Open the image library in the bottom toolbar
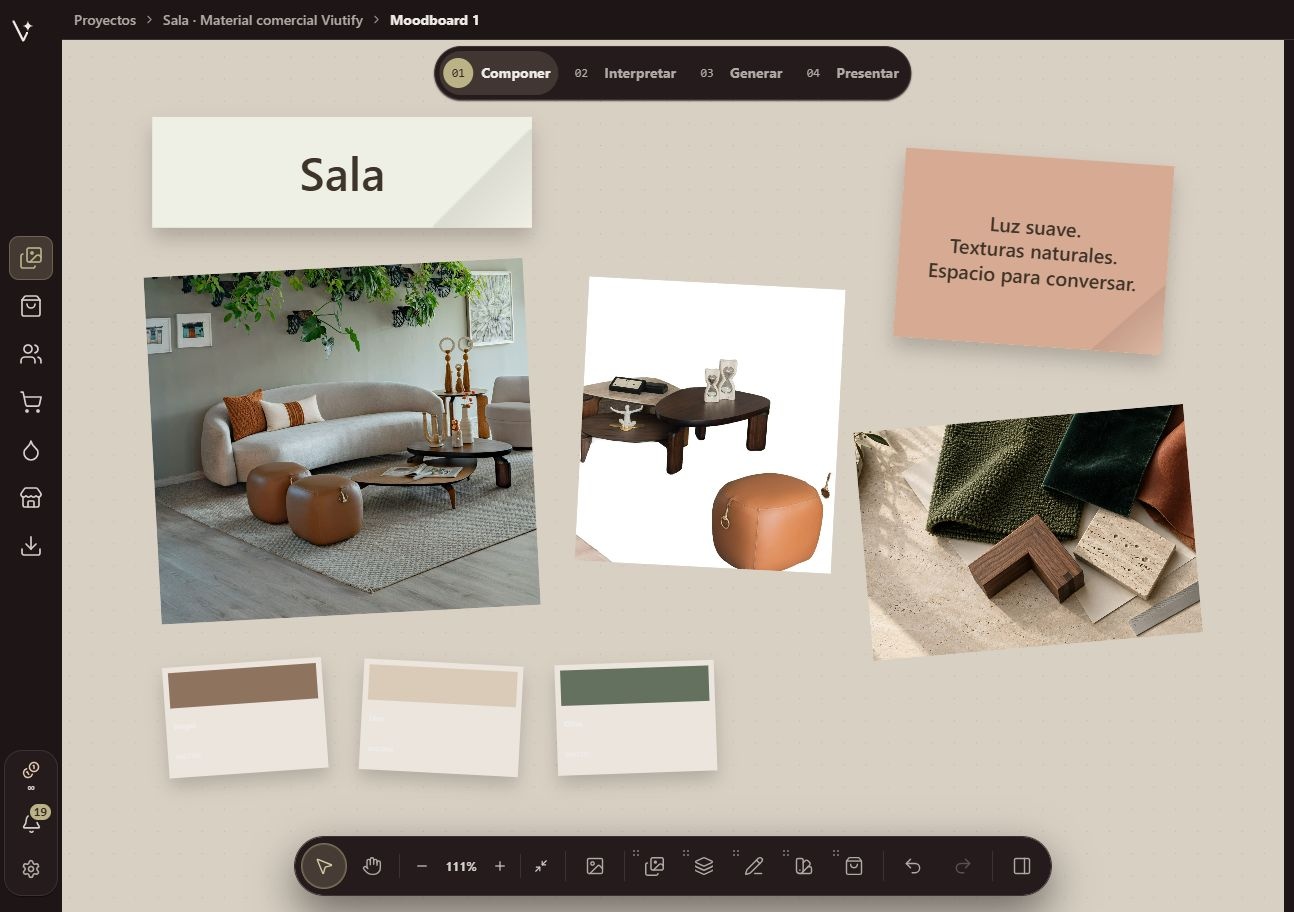1294x912 pixels. coord(655,866)
